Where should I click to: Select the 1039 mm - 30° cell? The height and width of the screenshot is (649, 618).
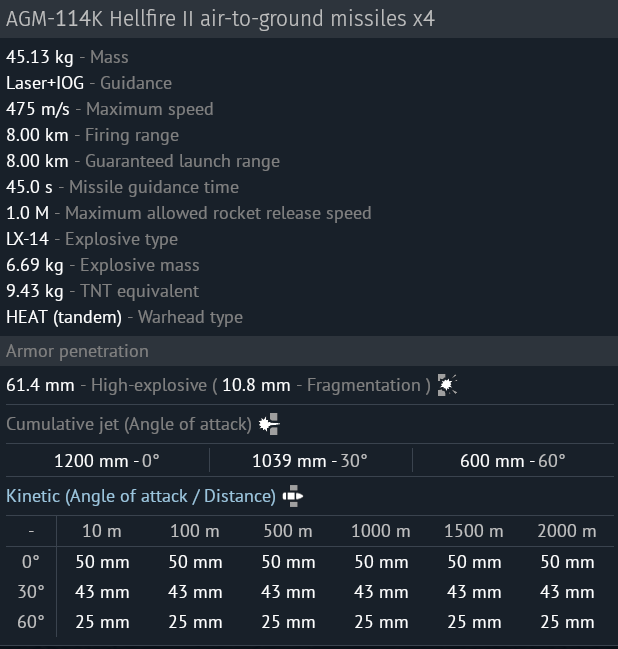pyautogui.click(x=310, y=461)
